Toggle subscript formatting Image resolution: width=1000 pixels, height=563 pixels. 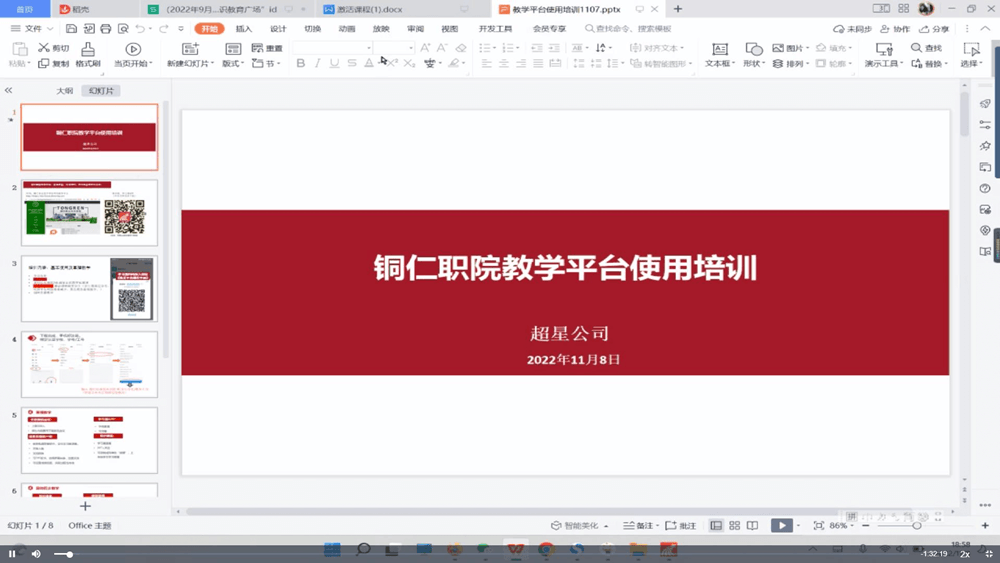coord(409,63)
